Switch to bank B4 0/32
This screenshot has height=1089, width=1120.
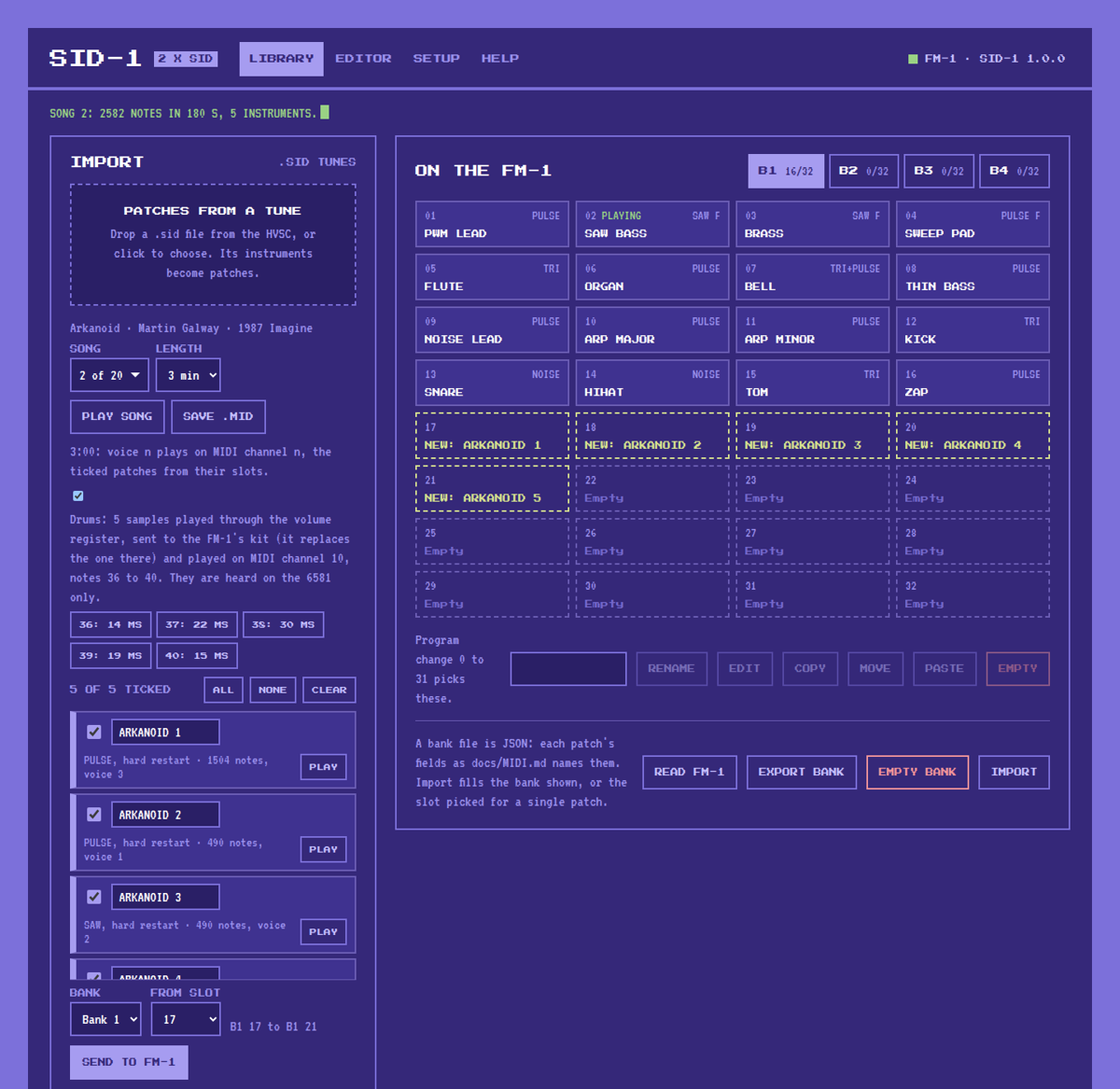[x=1015, y=171]
